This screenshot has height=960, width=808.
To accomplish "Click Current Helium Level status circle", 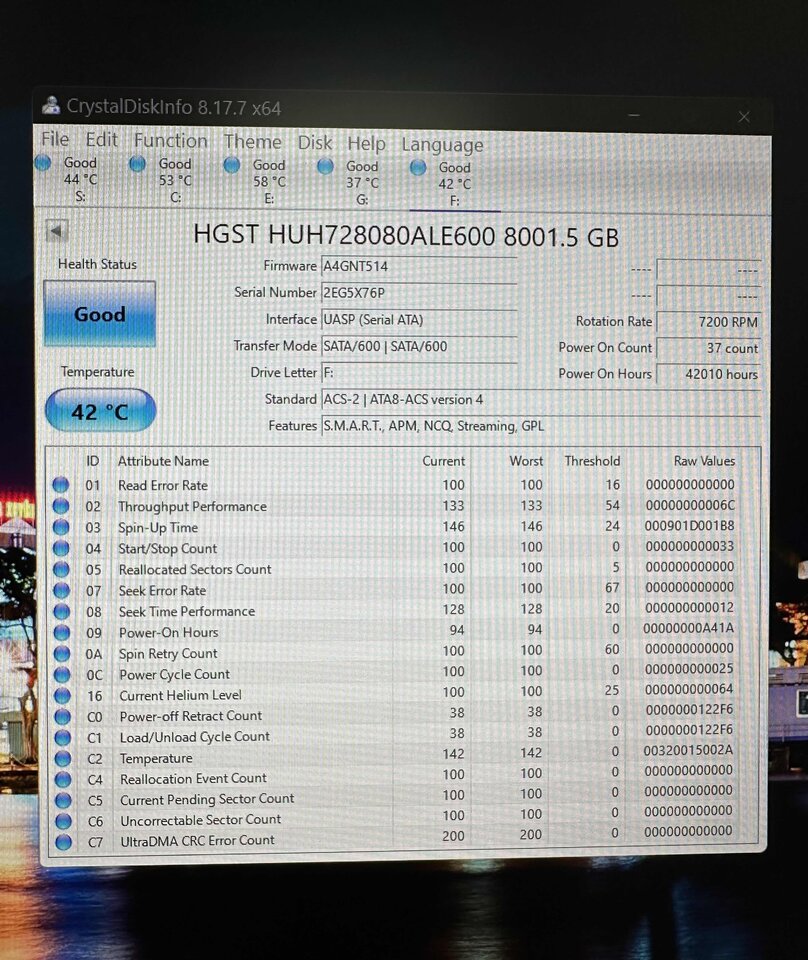I will click(62, 696).
